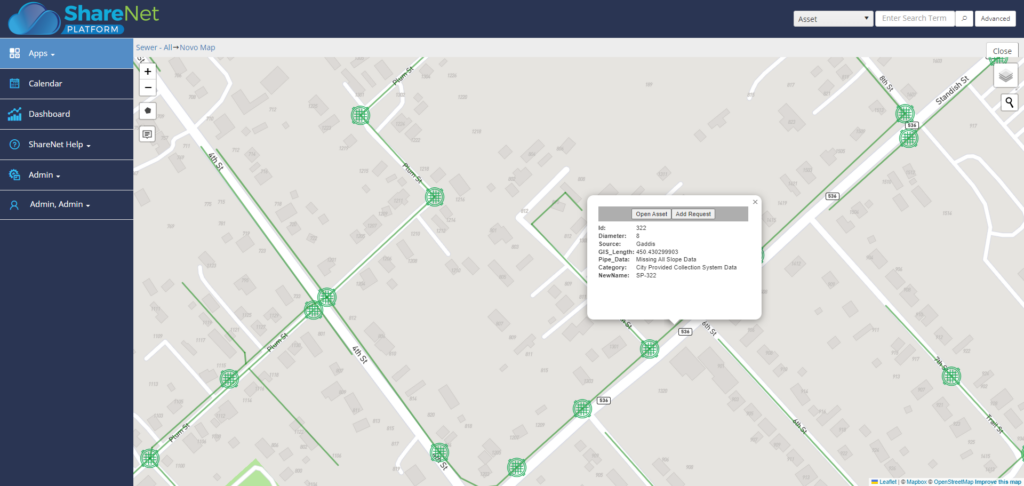This screenshot has height=486, width=1024.
Task: Zoom out on the map
Action: (x=148, y=88)
